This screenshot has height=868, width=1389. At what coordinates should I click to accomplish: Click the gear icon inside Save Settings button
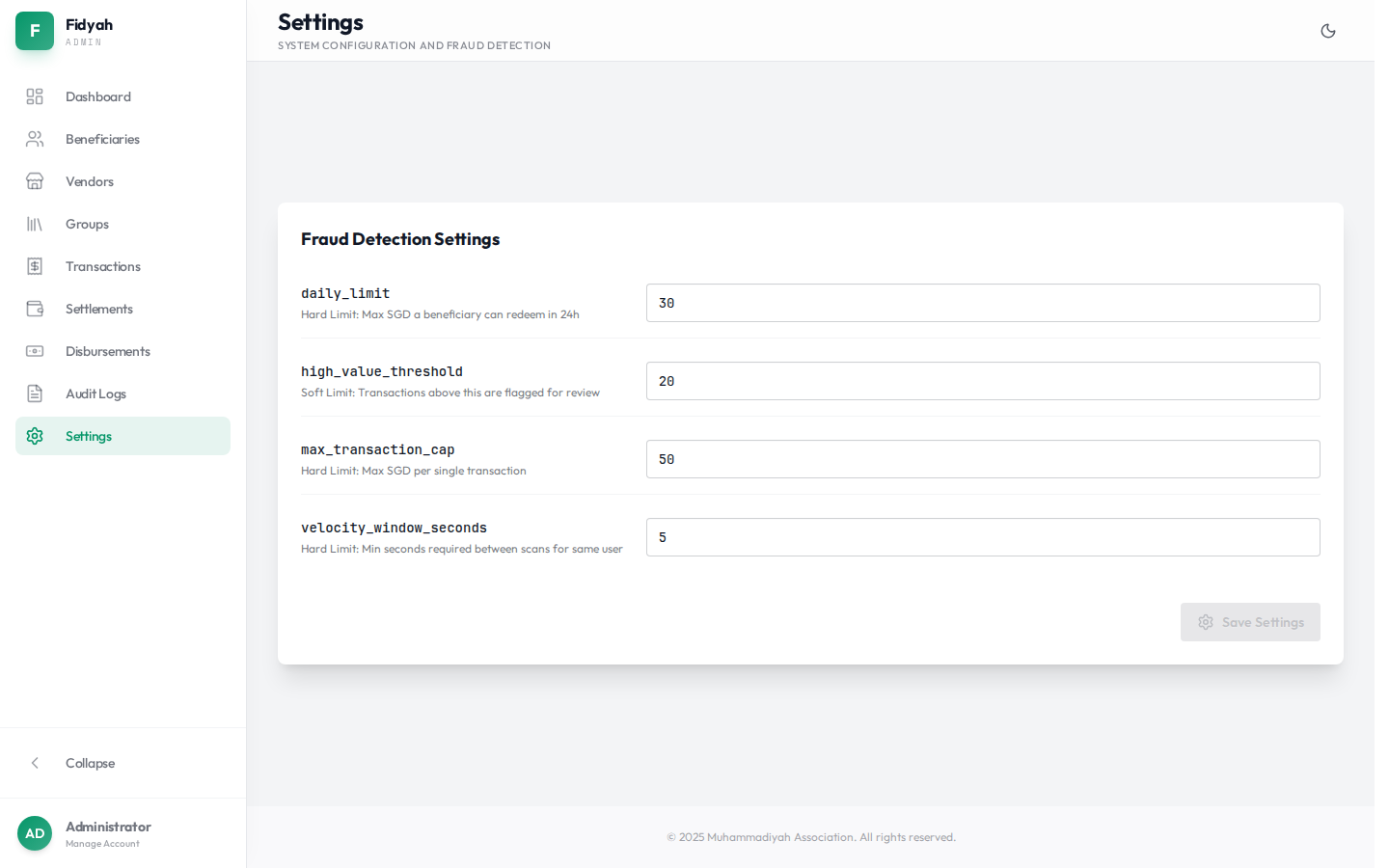click(x=1205, y=622)
